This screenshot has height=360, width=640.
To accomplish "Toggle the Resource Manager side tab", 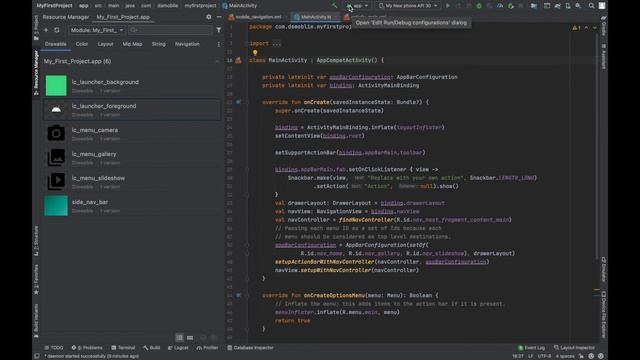I will coord(36,73).
